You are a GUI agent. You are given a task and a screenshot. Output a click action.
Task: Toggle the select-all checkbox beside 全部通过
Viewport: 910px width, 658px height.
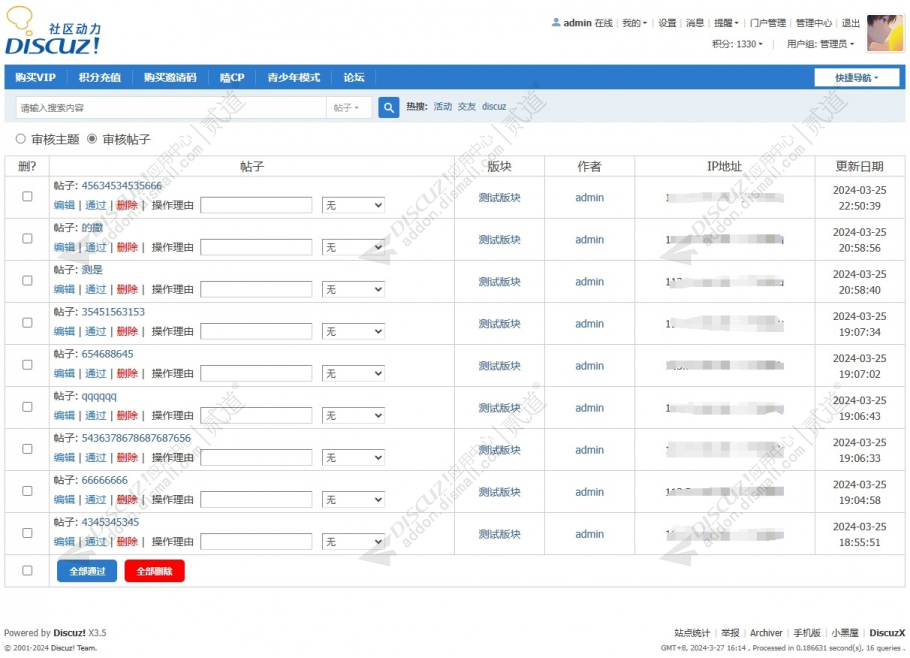point(27,571)
